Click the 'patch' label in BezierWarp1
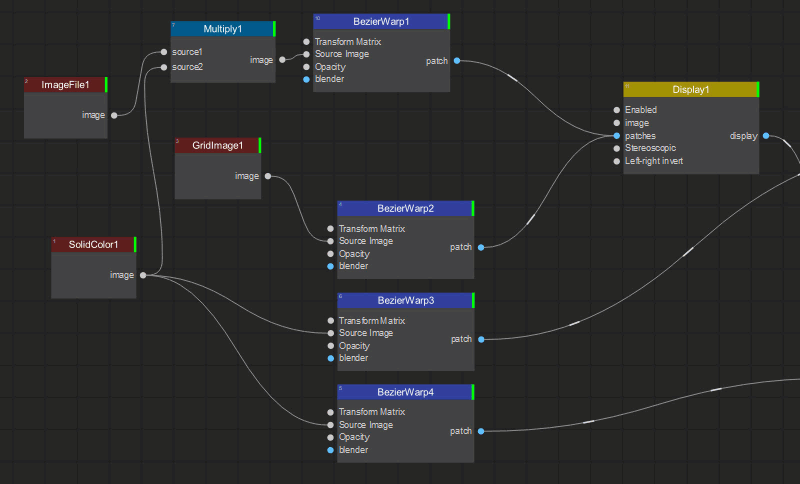800x484 pixels. (x=437, y=61)
